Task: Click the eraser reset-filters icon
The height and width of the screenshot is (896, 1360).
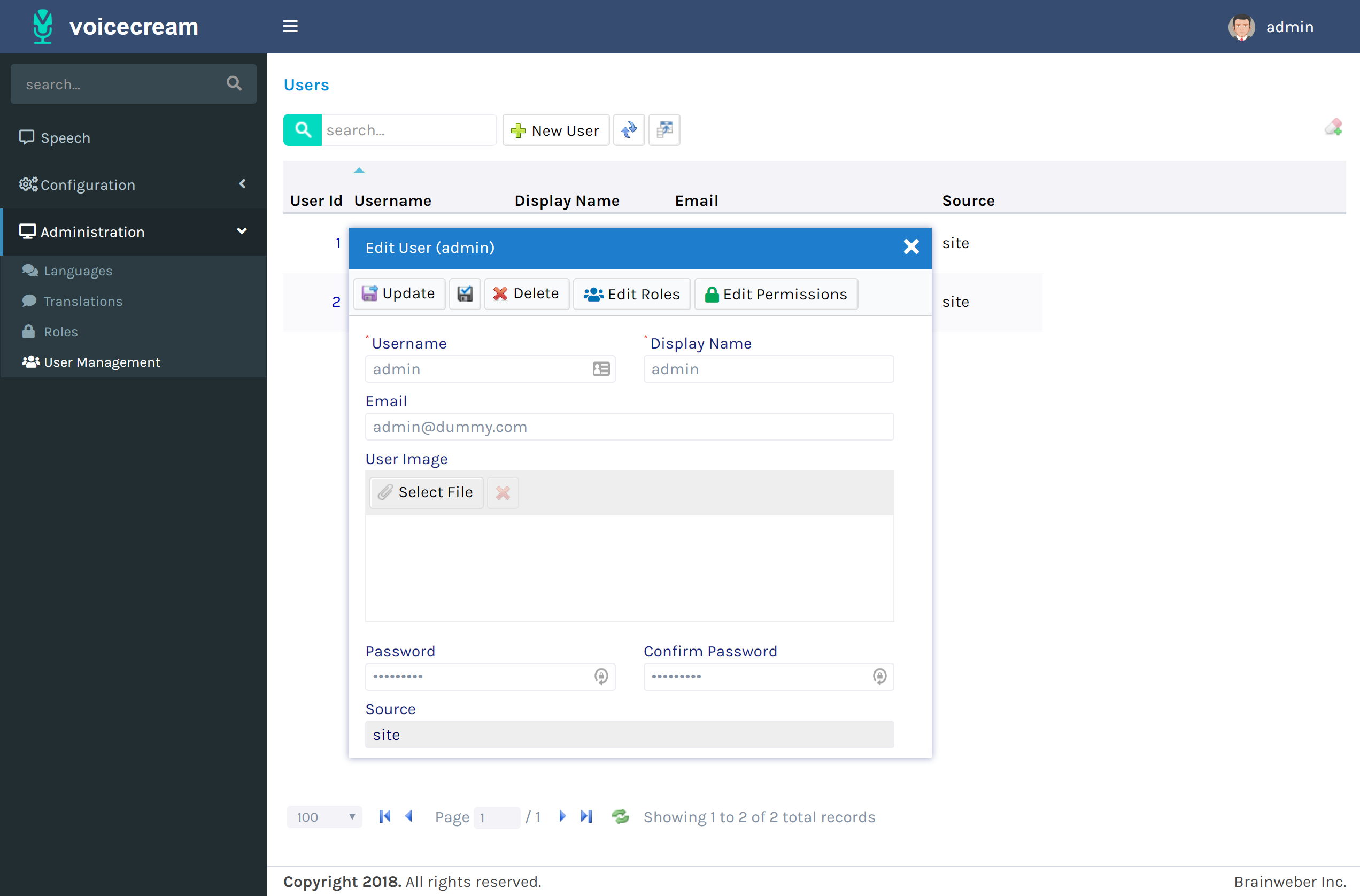Action: tap(1333, 127)
